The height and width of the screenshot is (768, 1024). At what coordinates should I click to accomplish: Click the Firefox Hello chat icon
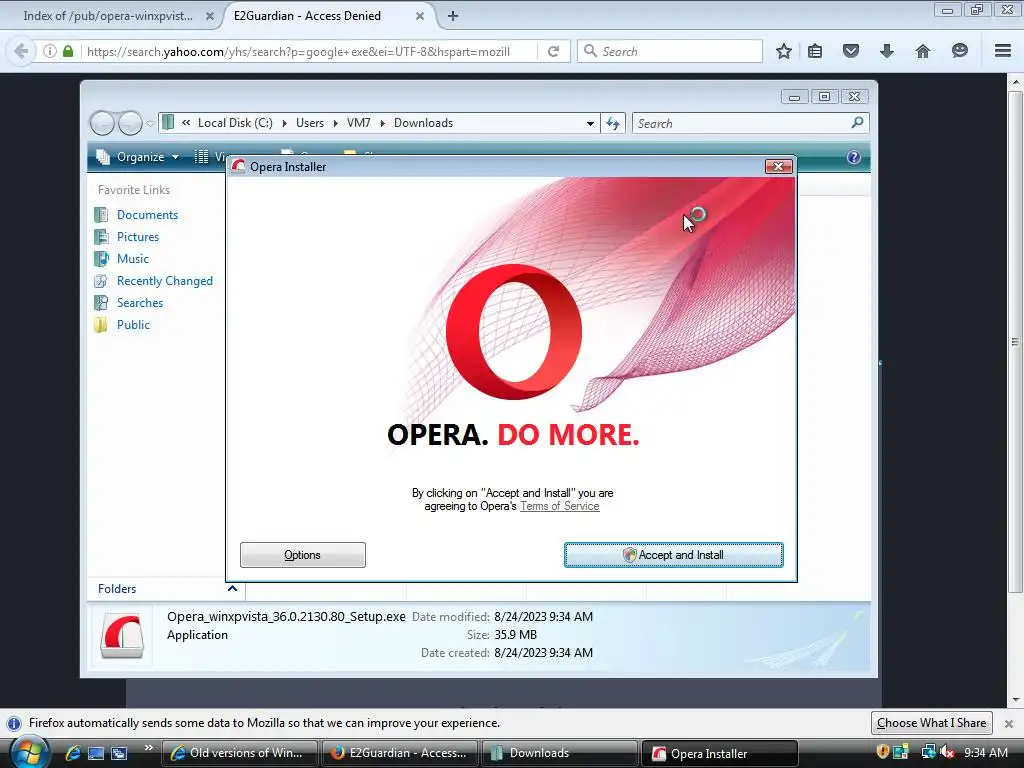(x=959, y=51)
